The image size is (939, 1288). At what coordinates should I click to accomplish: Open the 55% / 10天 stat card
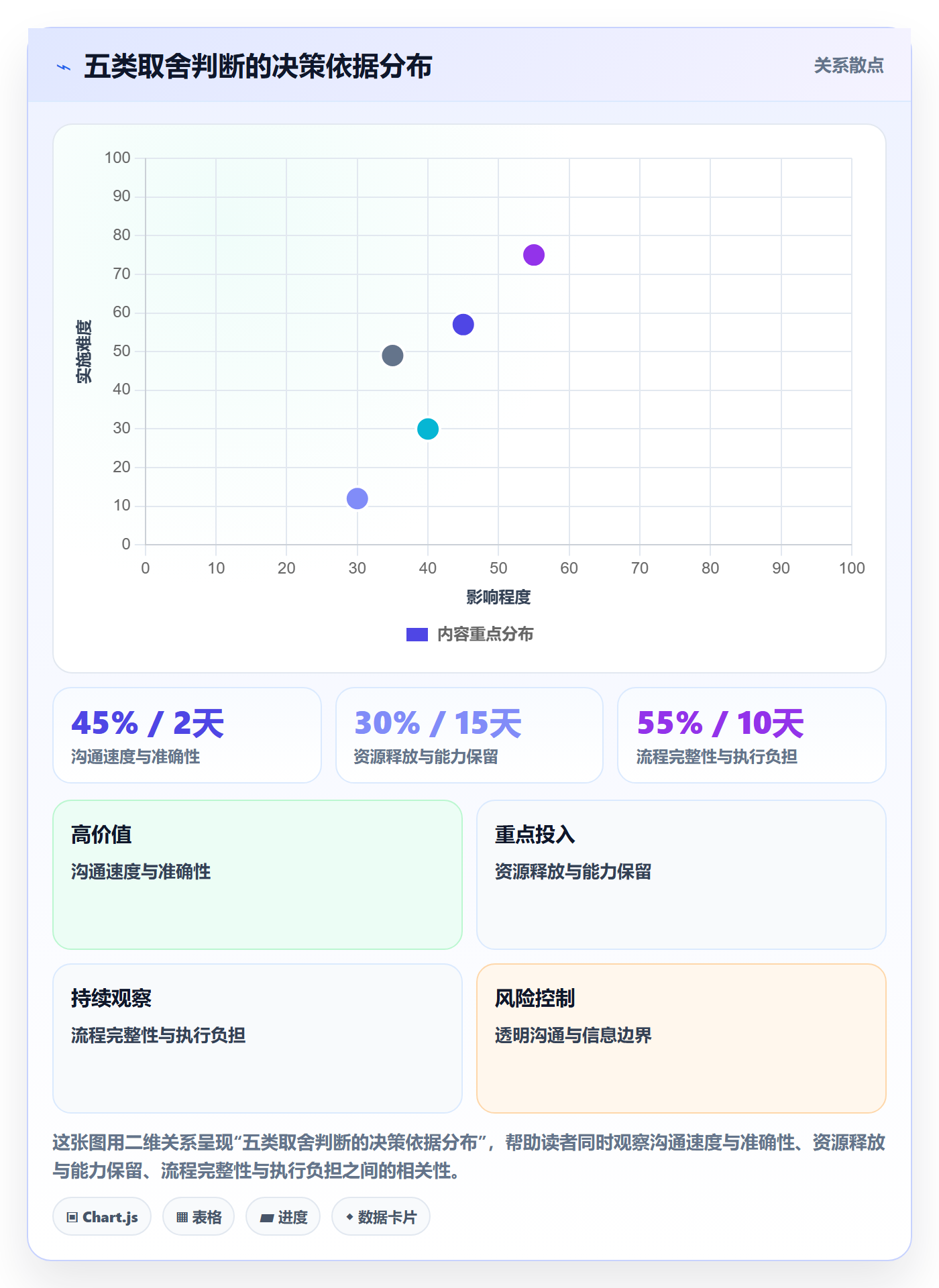click(x=752, y=735)
